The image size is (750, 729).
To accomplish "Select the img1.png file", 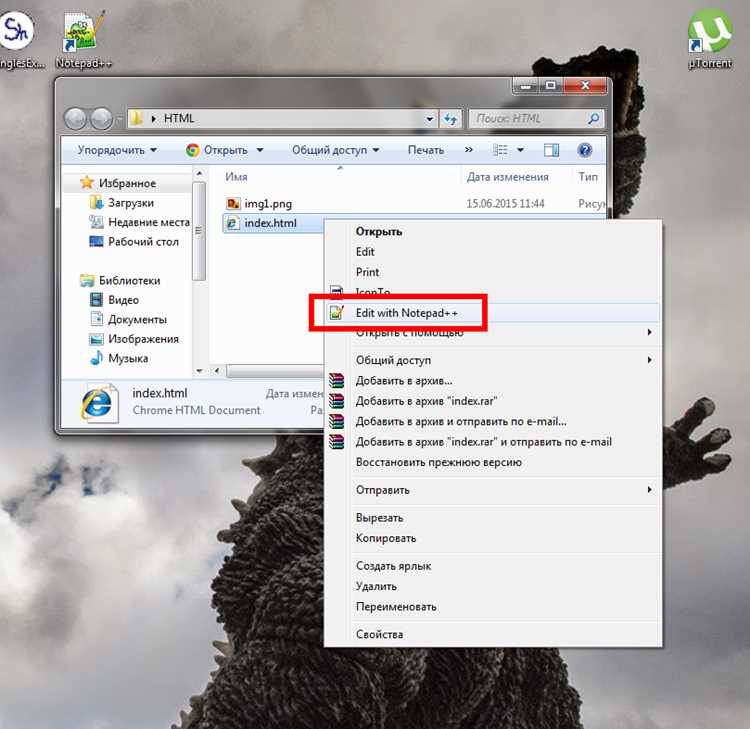I will coord(268,204).
